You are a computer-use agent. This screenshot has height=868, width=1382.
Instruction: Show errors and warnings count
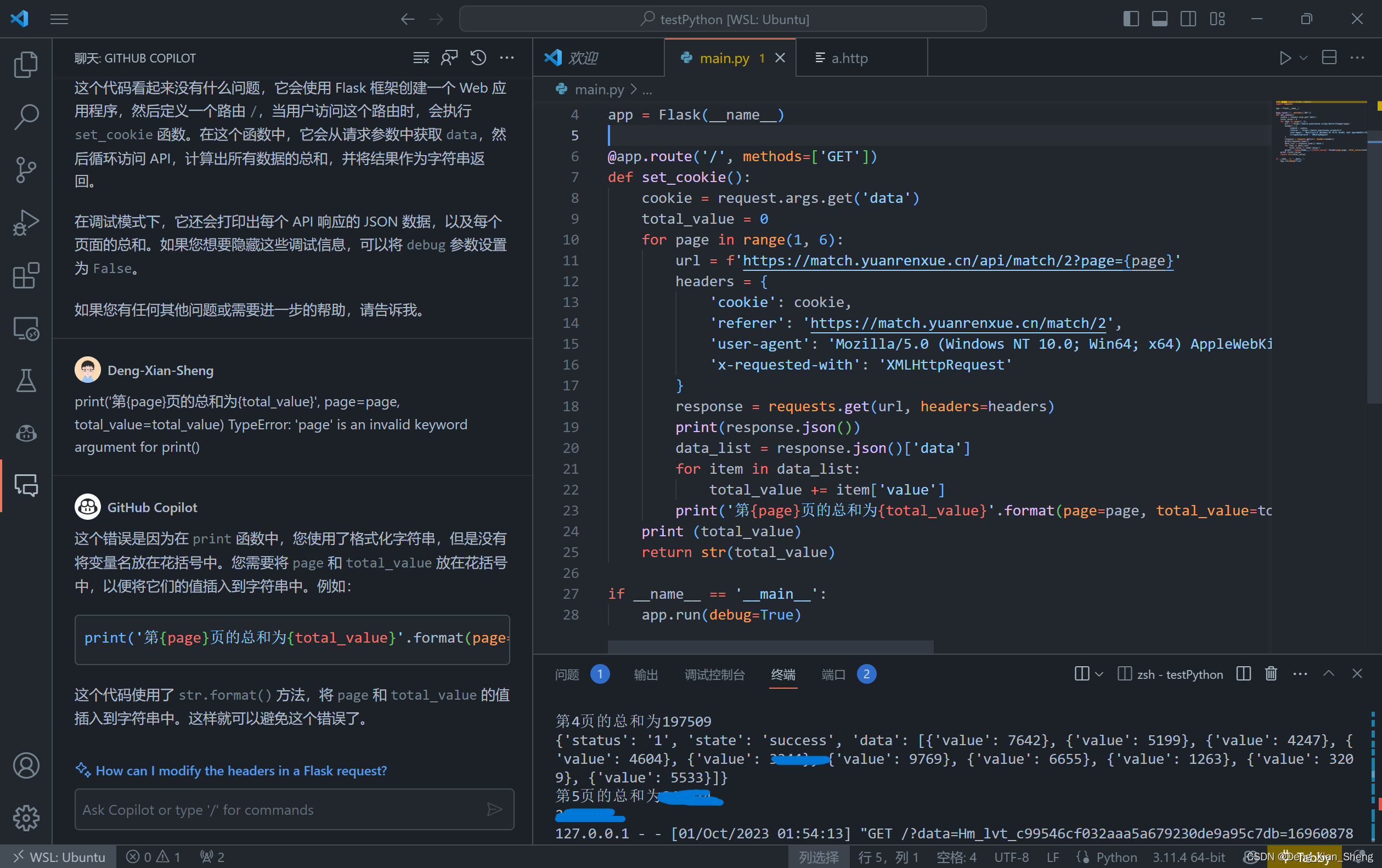pos(153,857)
